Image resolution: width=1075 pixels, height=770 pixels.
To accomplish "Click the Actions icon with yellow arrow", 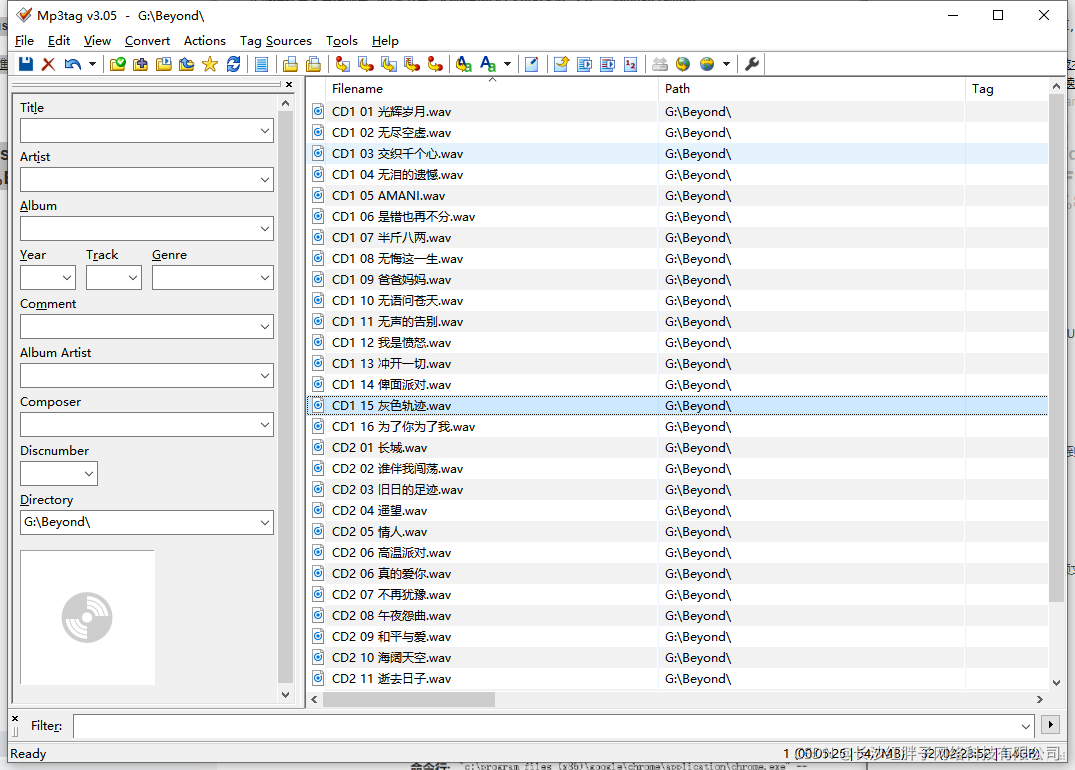I will coord(463,64).
